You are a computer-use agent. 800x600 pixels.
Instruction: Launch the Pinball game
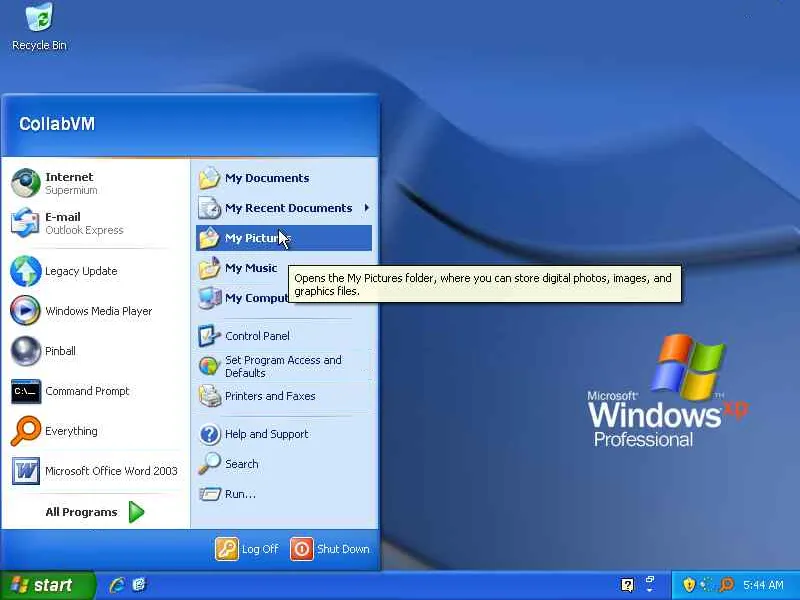point(95,351)
